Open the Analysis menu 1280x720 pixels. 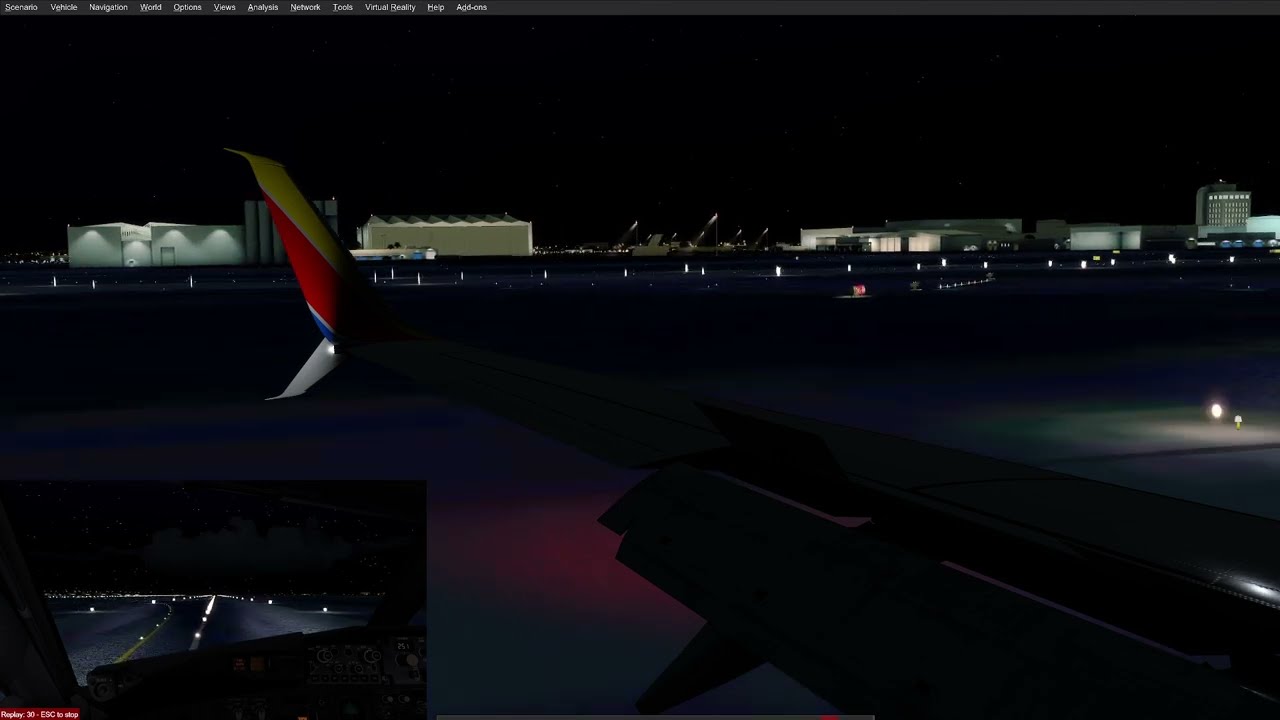tap(263, 7)
